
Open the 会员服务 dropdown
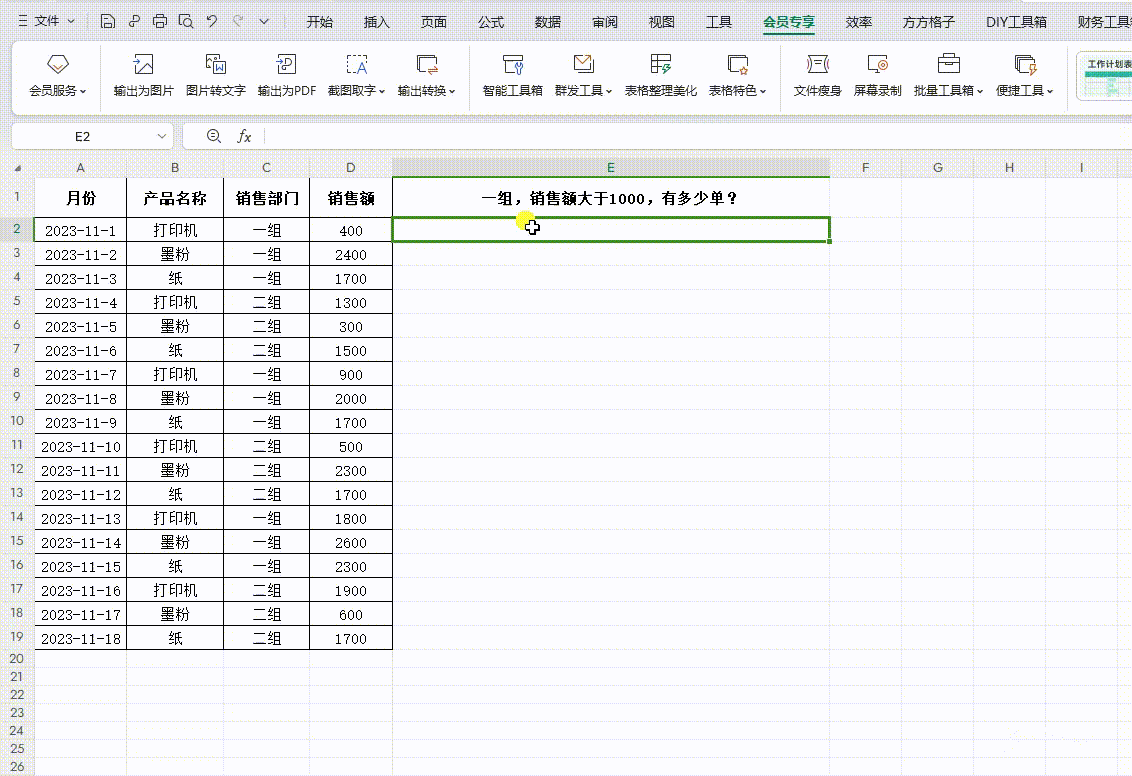(58, 75)
